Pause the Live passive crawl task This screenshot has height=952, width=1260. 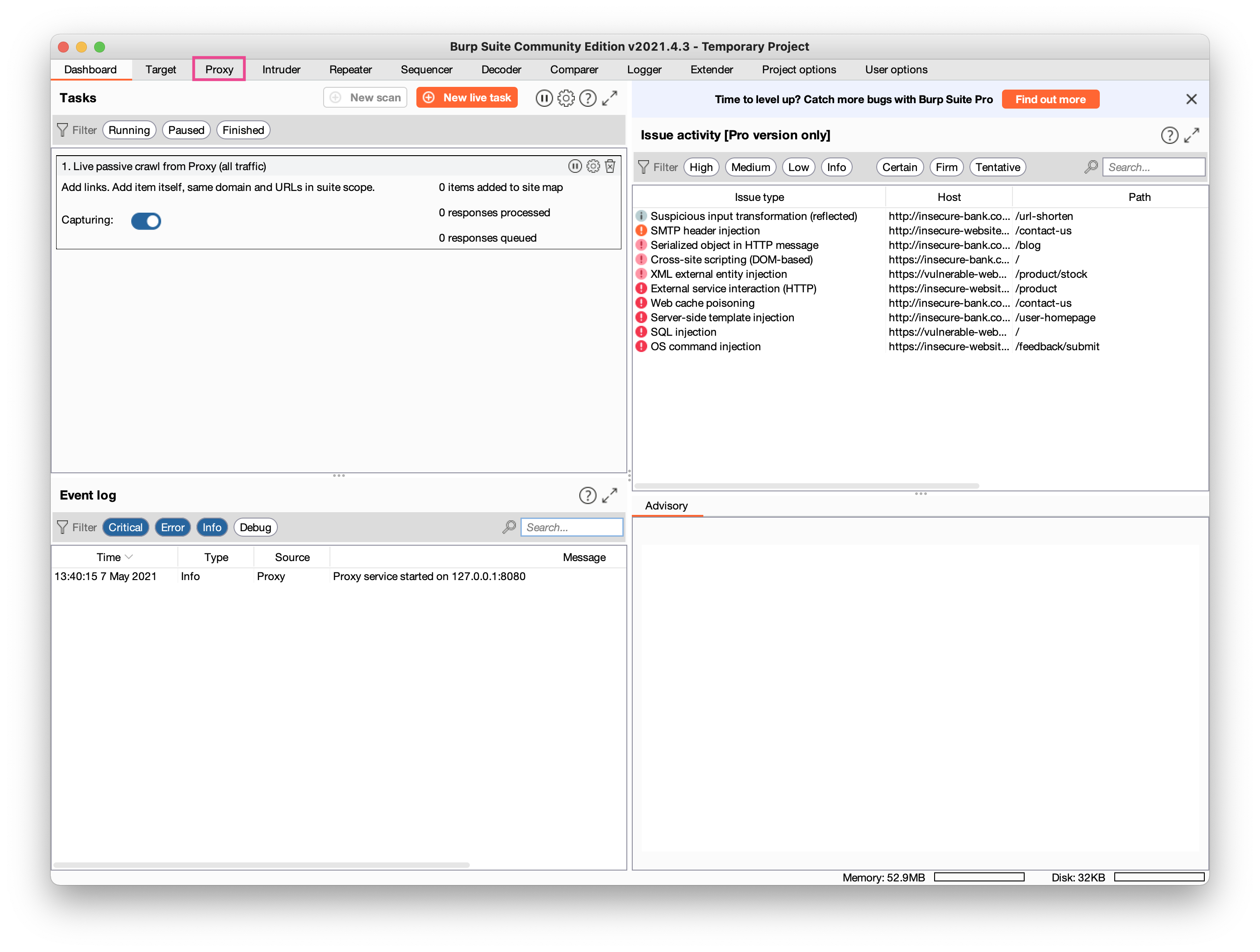575,166
